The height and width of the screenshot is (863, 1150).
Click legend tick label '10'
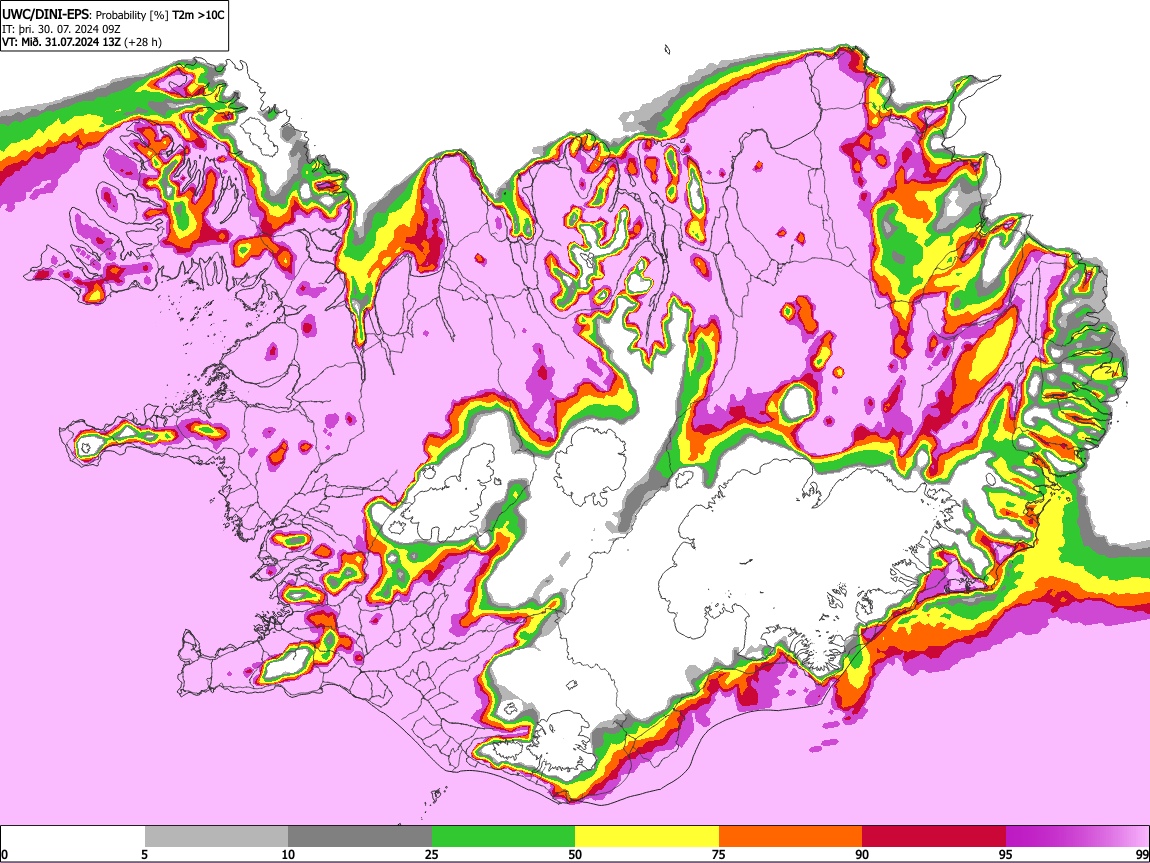(x=288, y=854)
